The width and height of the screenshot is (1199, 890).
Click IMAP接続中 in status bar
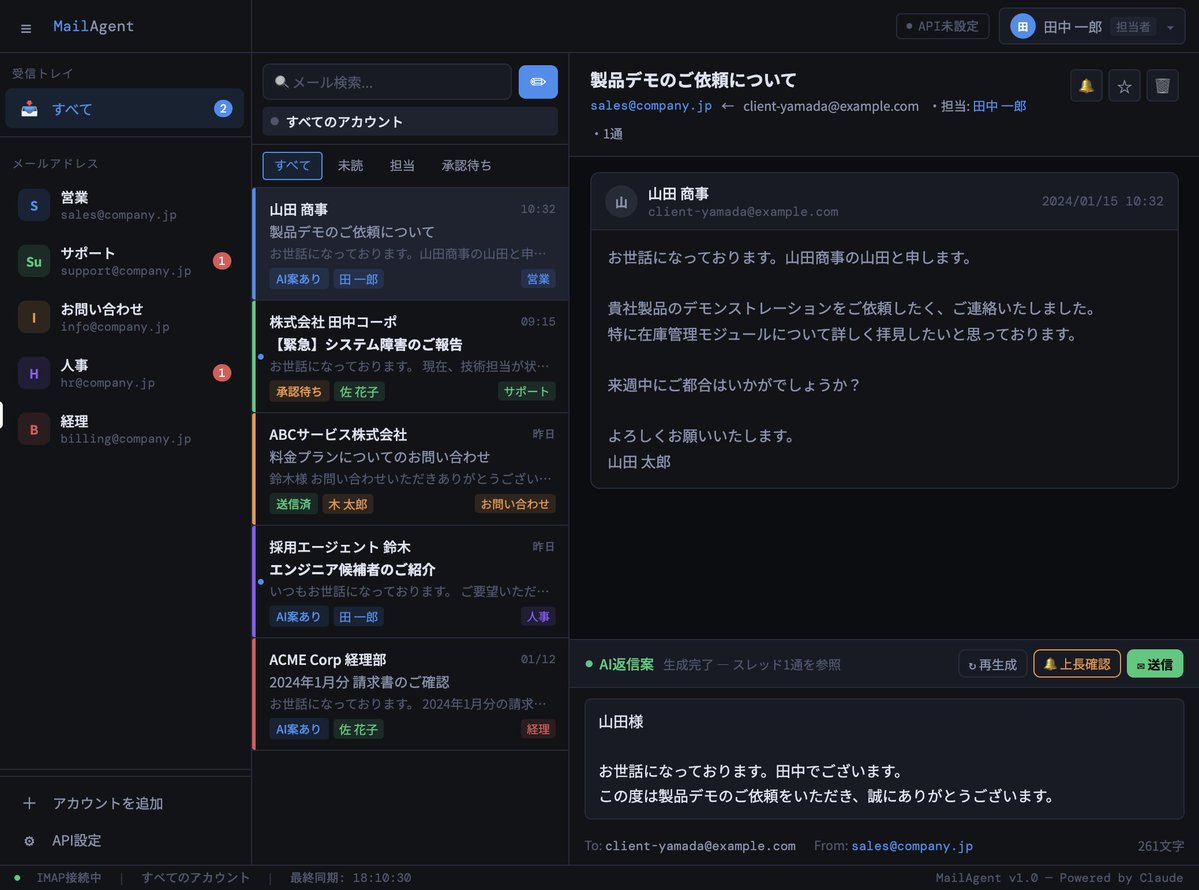[69, 878]
